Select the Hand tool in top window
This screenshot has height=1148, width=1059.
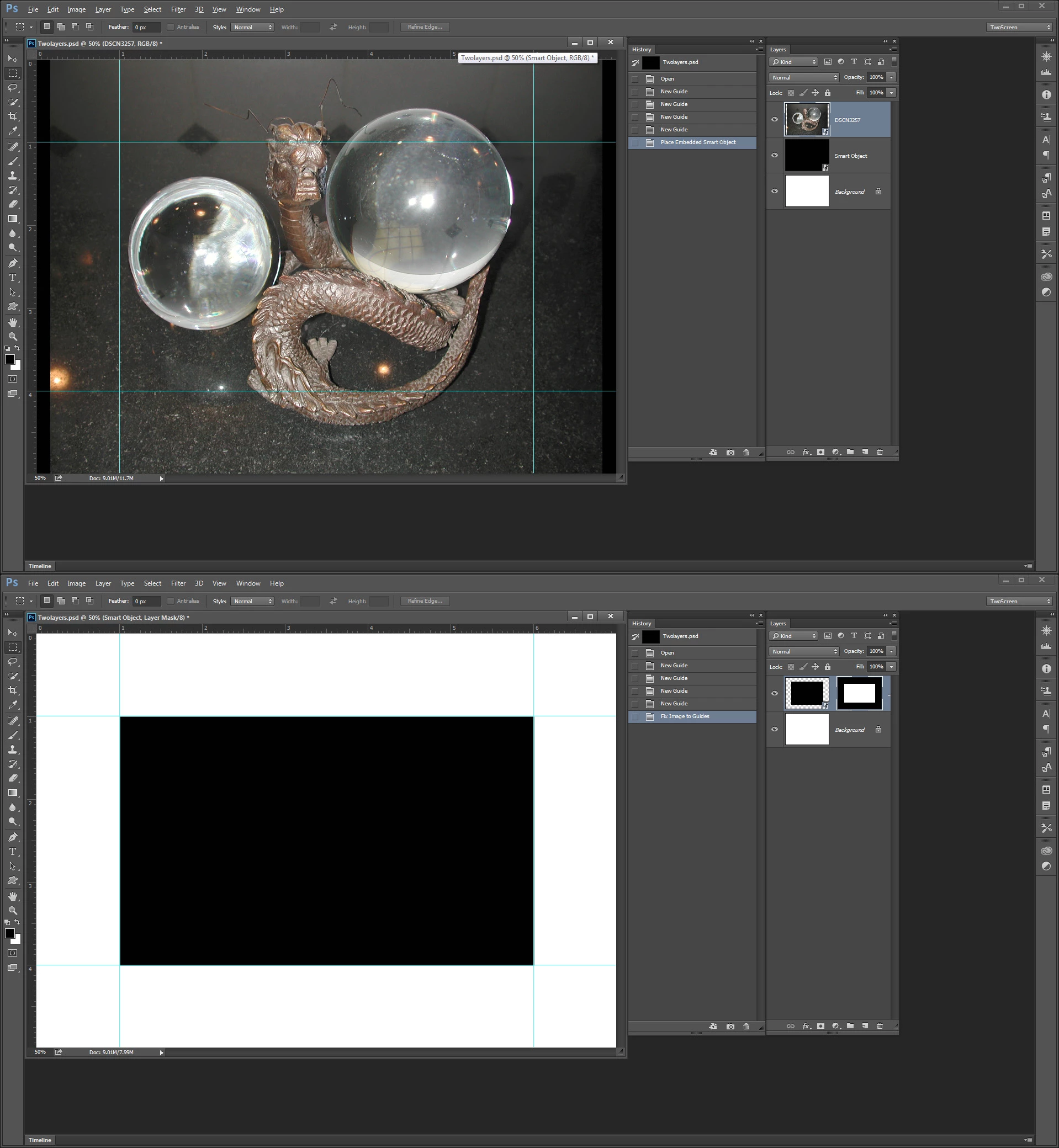pos(13,322)
